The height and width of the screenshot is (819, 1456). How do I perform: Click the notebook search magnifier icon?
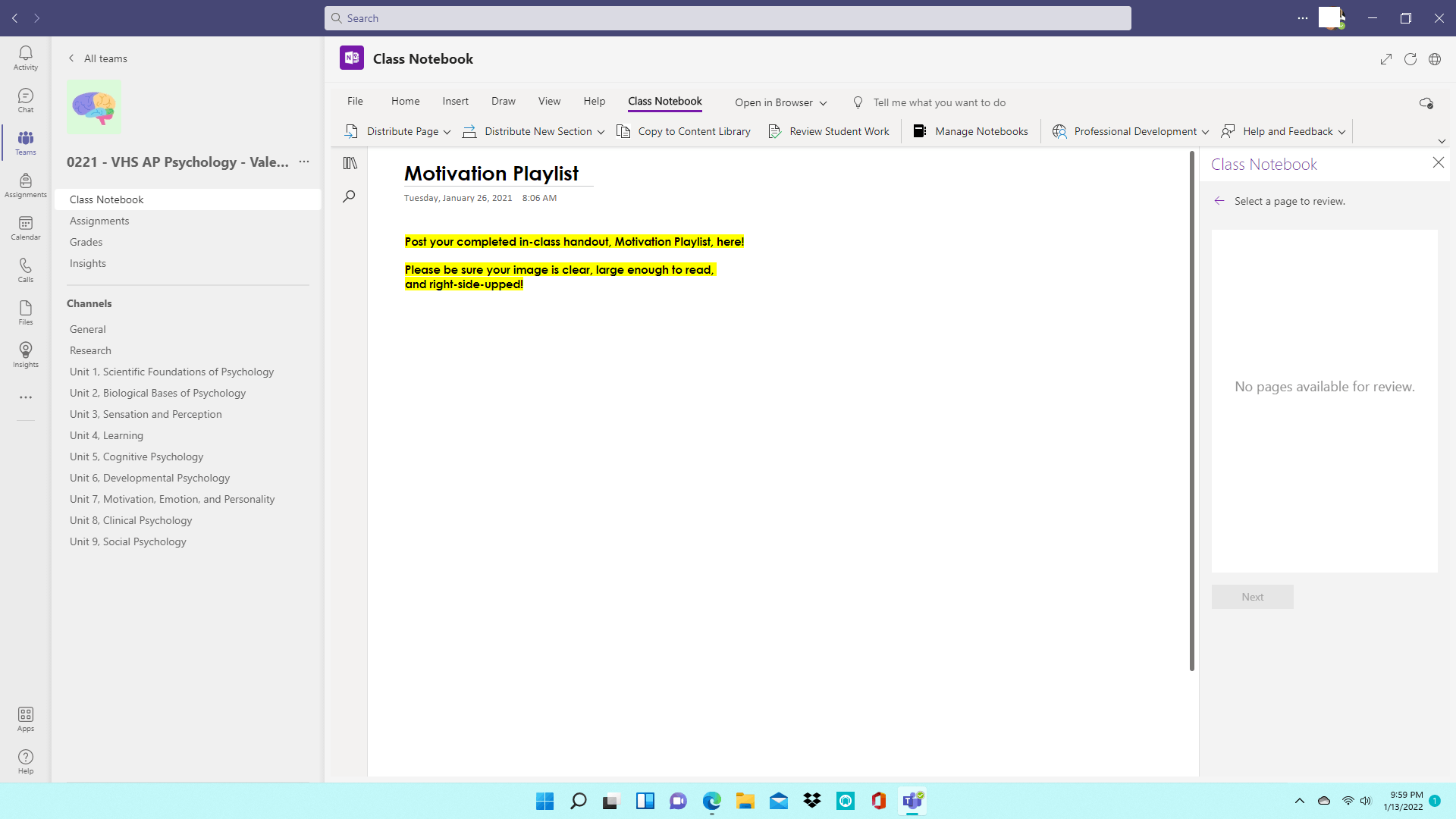349,196
